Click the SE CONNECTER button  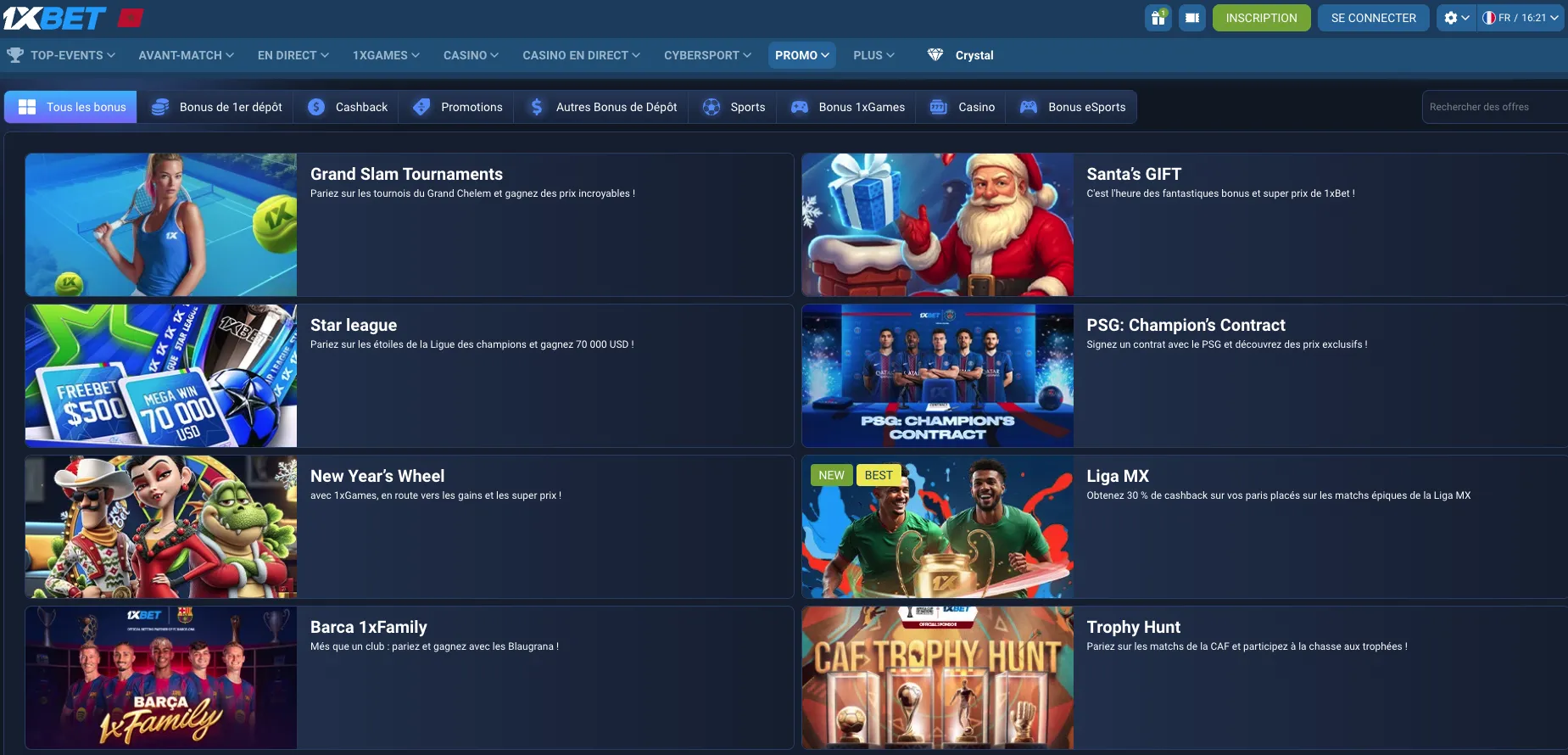[x=1373, y=18]
